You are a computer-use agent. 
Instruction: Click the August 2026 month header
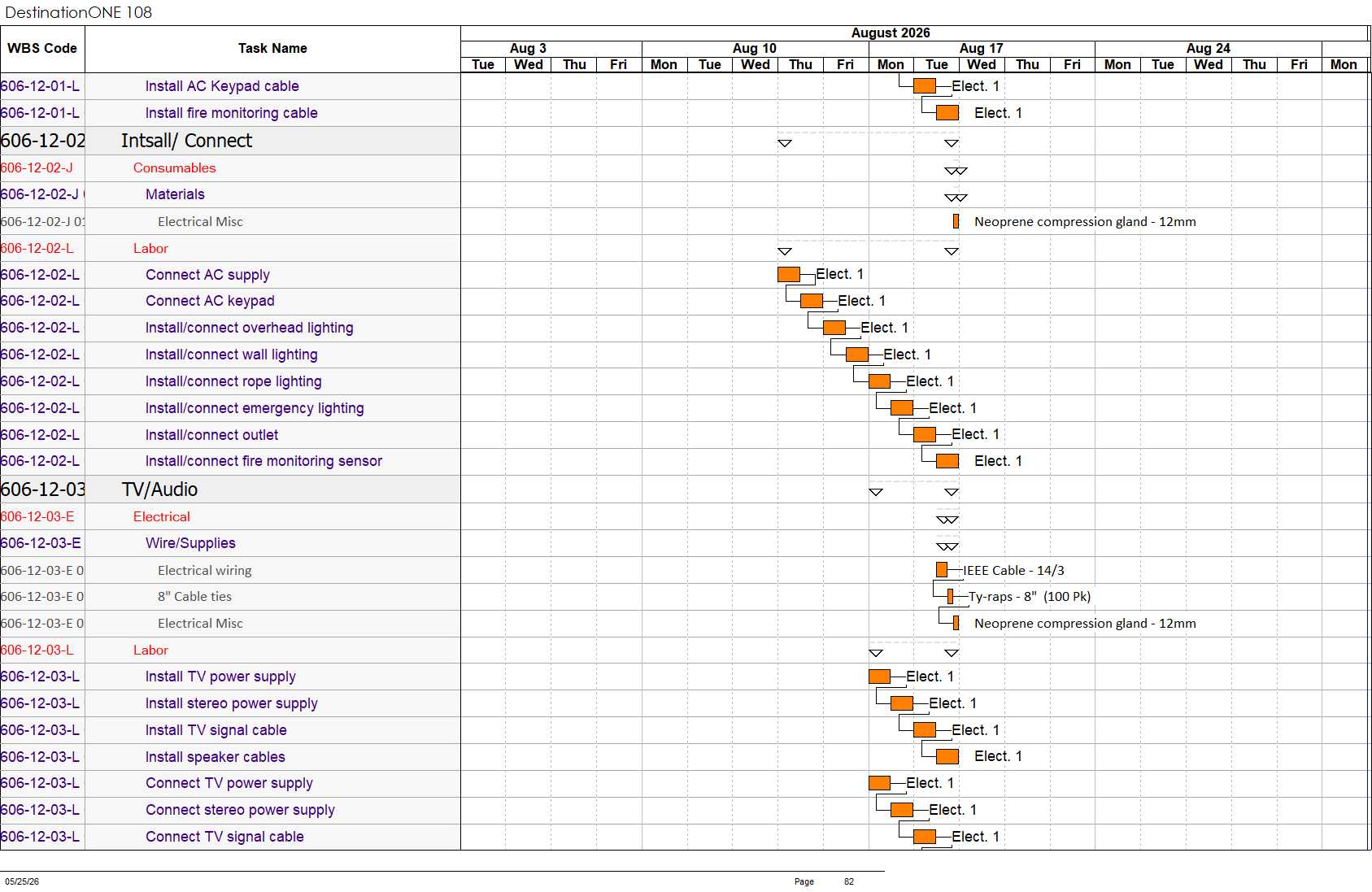tap(891, 33)
